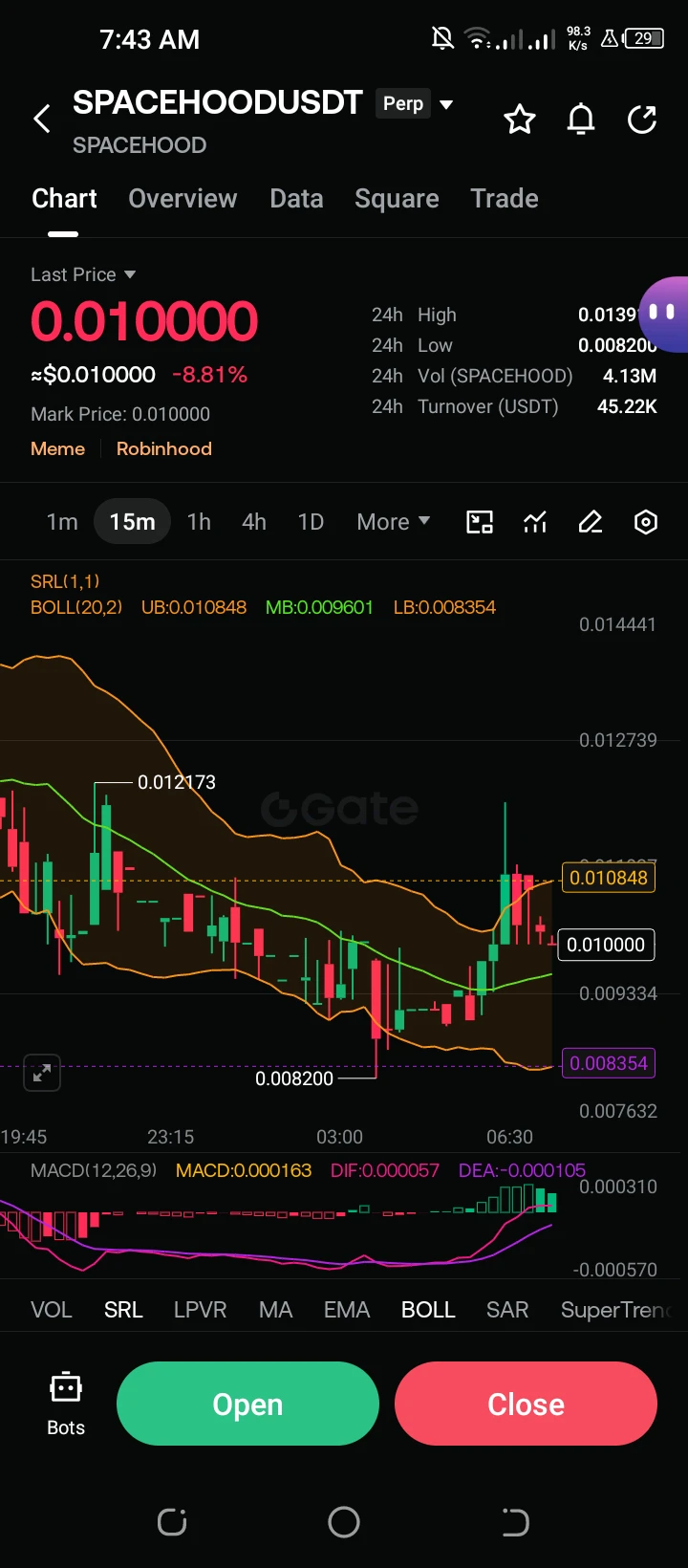Toggle the EMA indicator

(347, 1310)
